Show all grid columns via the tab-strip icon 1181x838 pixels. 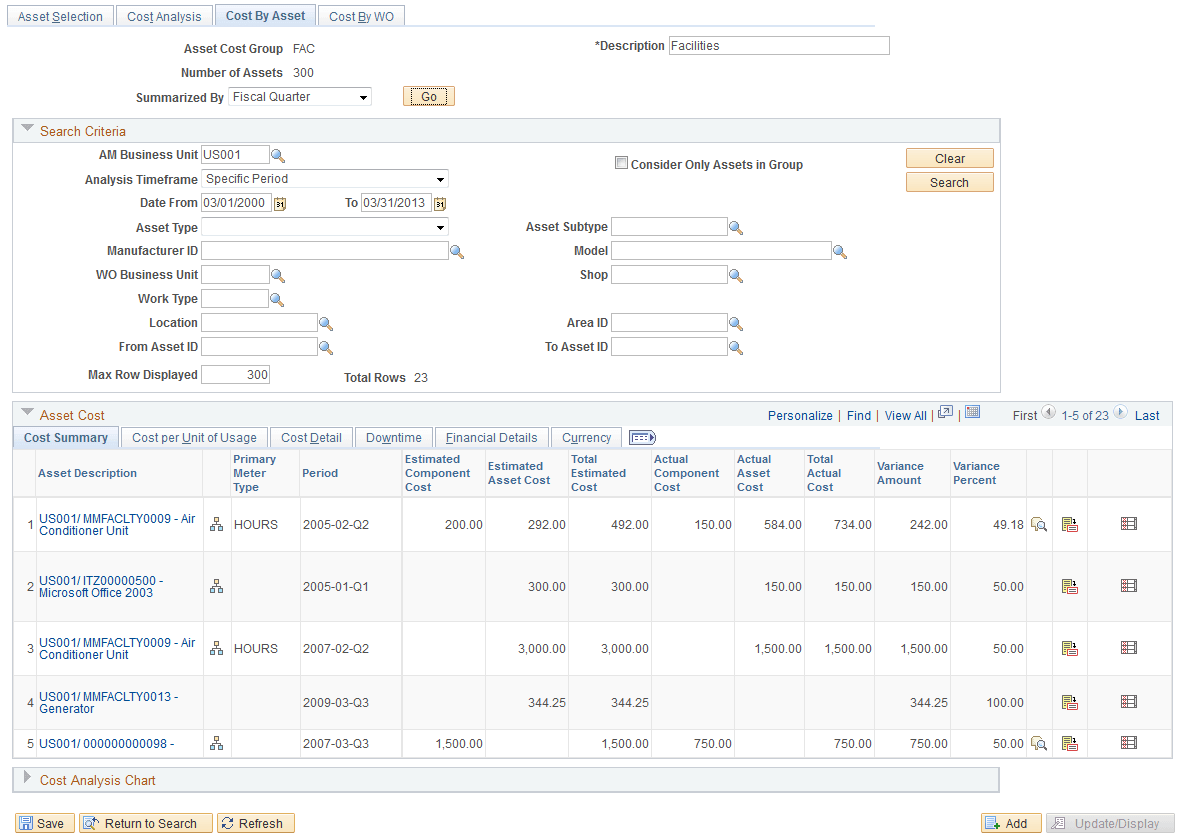(x=641, y=437)
